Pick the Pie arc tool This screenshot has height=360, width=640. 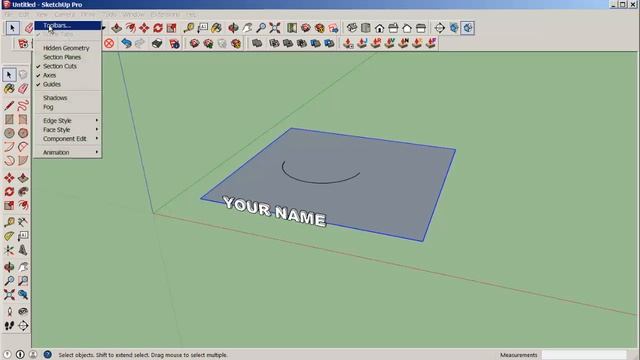coord(23,160)
